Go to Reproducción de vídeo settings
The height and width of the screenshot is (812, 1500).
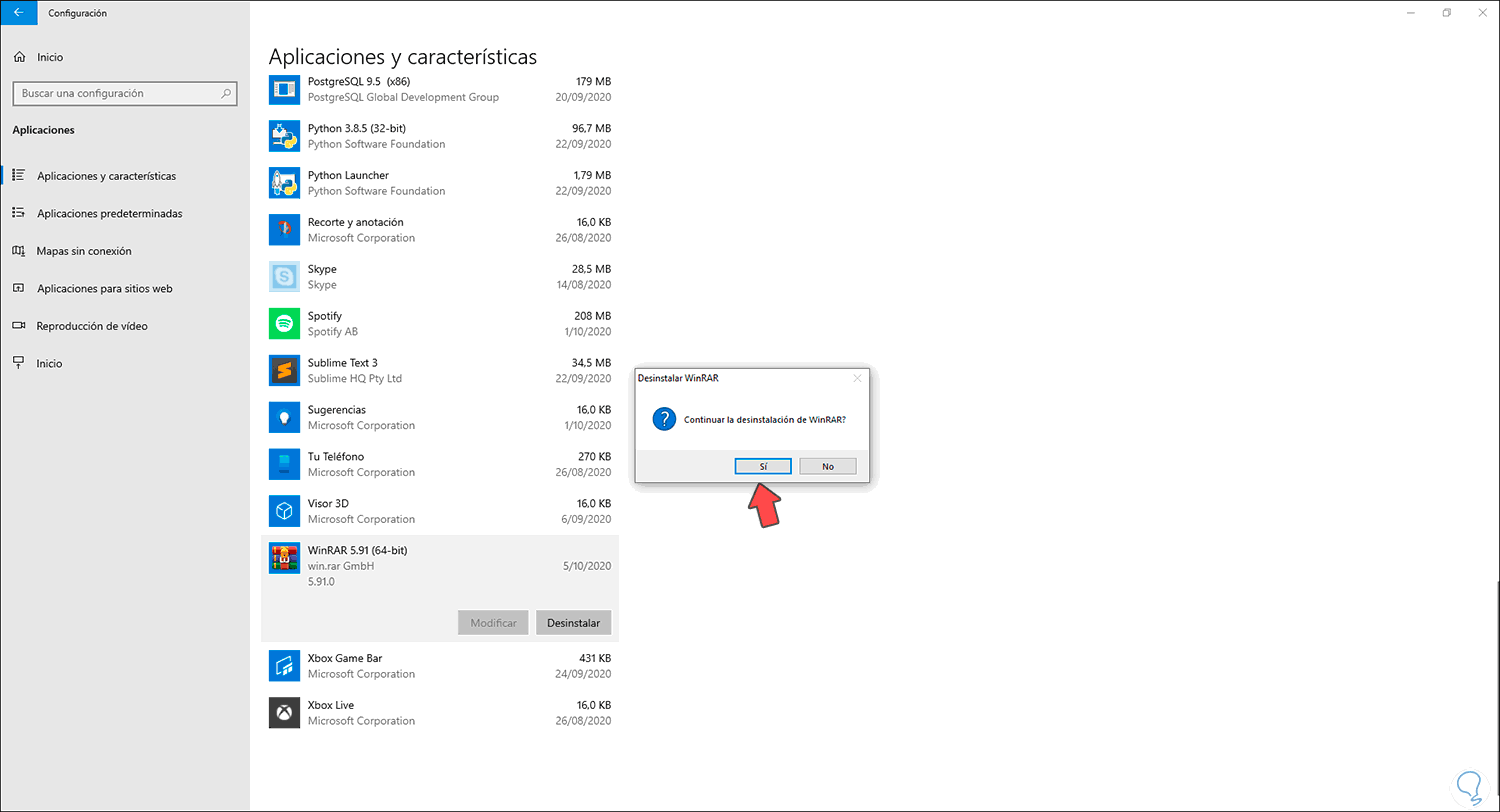[x=92, y=326]
